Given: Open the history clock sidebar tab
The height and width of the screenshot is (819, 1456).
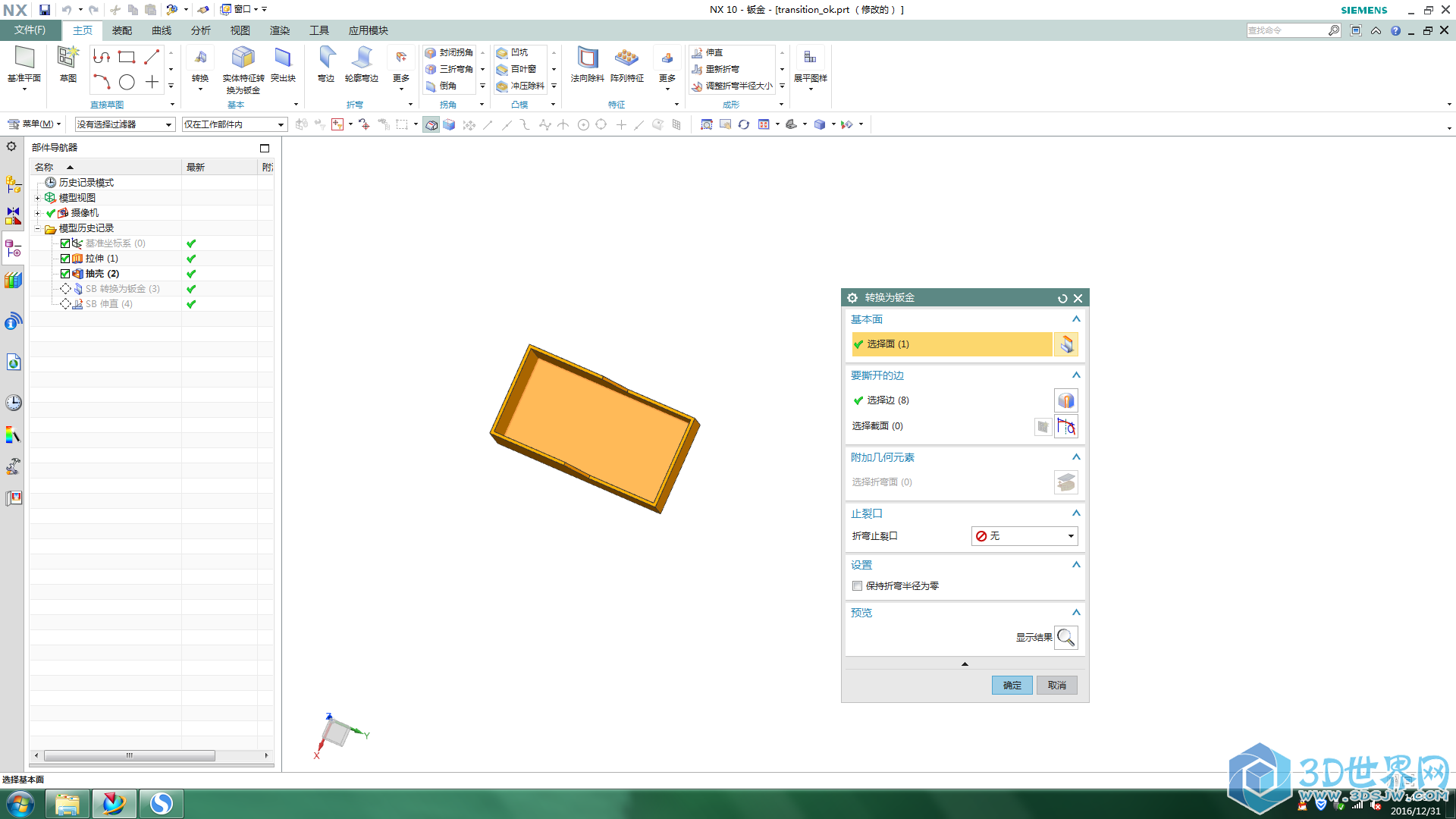Looking at the screenshot, I should (13, 403).
